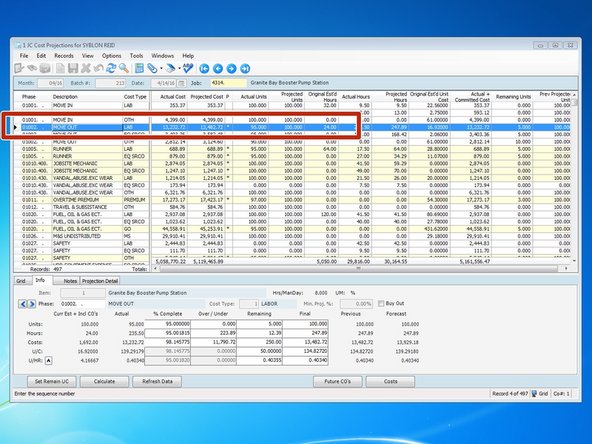Viewport: 592px width, 444px height.
Task: Switch to the Grid tab
Action: pos(21,281)
